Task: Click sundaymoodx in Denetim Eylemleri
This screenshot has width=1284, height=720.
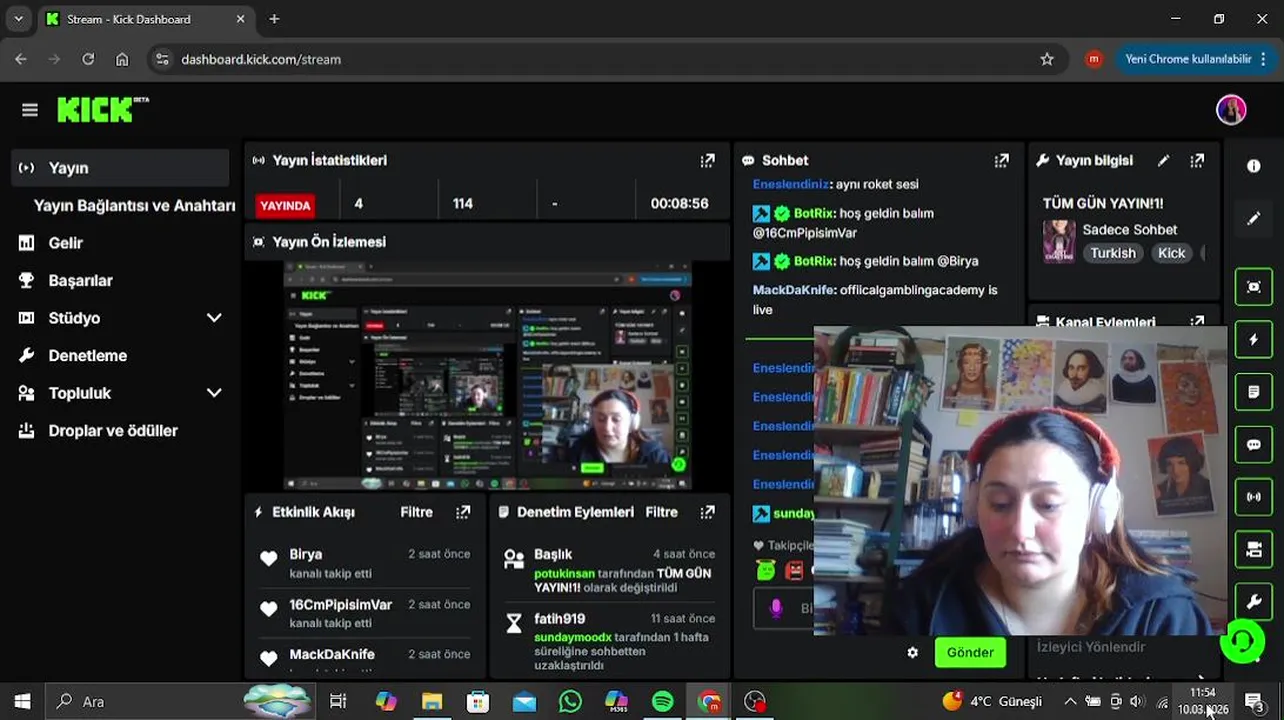Action: 572,637
